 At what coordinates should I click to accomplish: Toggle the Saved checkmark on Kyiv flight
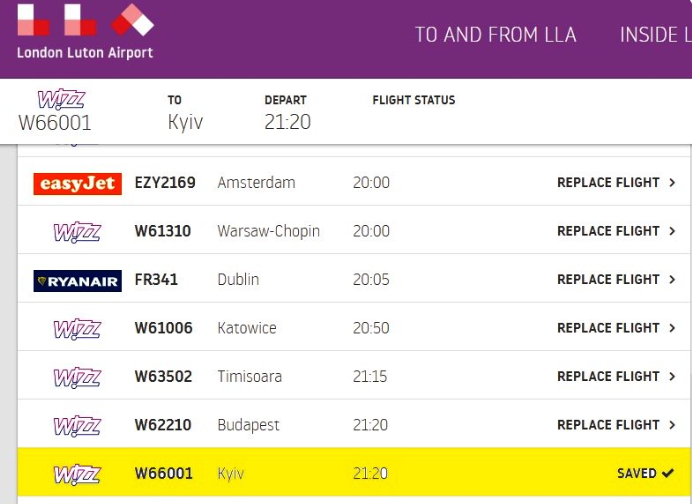(x=667, y=473)
